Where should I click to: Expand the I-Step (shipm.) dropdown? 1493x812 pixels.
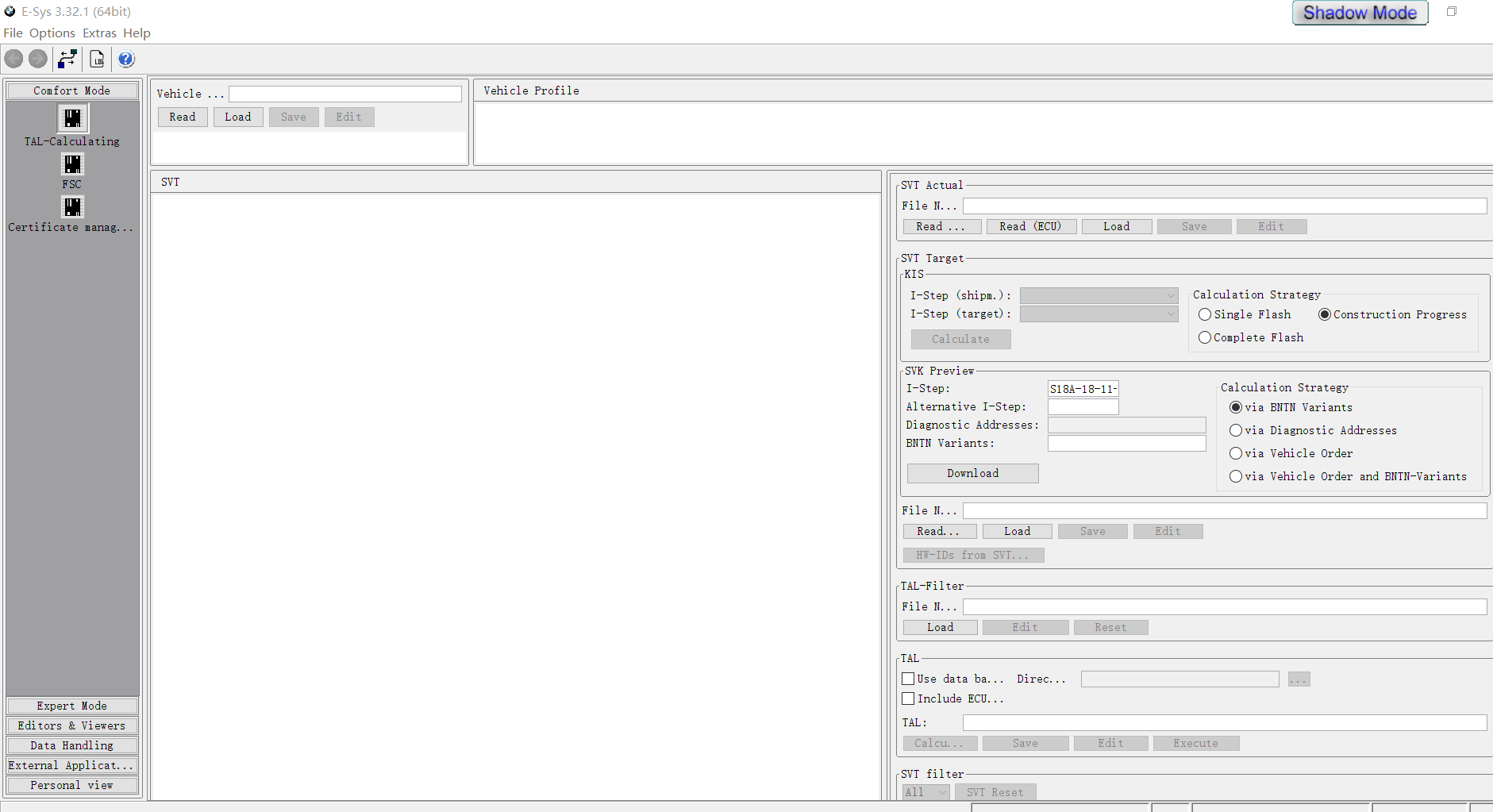(1099, 295)
